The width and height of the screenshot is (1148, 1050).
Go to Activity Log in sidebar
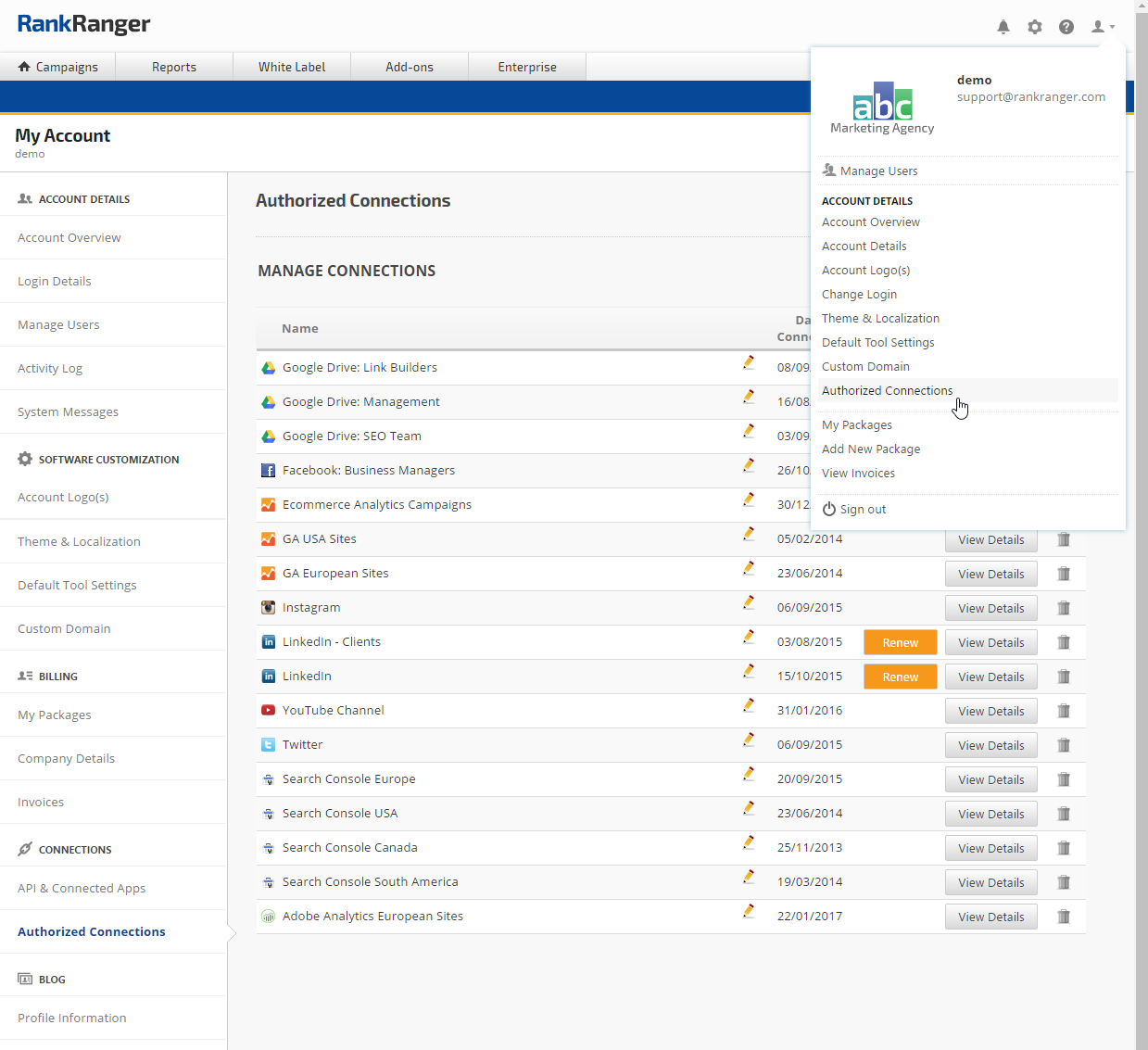click(x=50, y=368)
